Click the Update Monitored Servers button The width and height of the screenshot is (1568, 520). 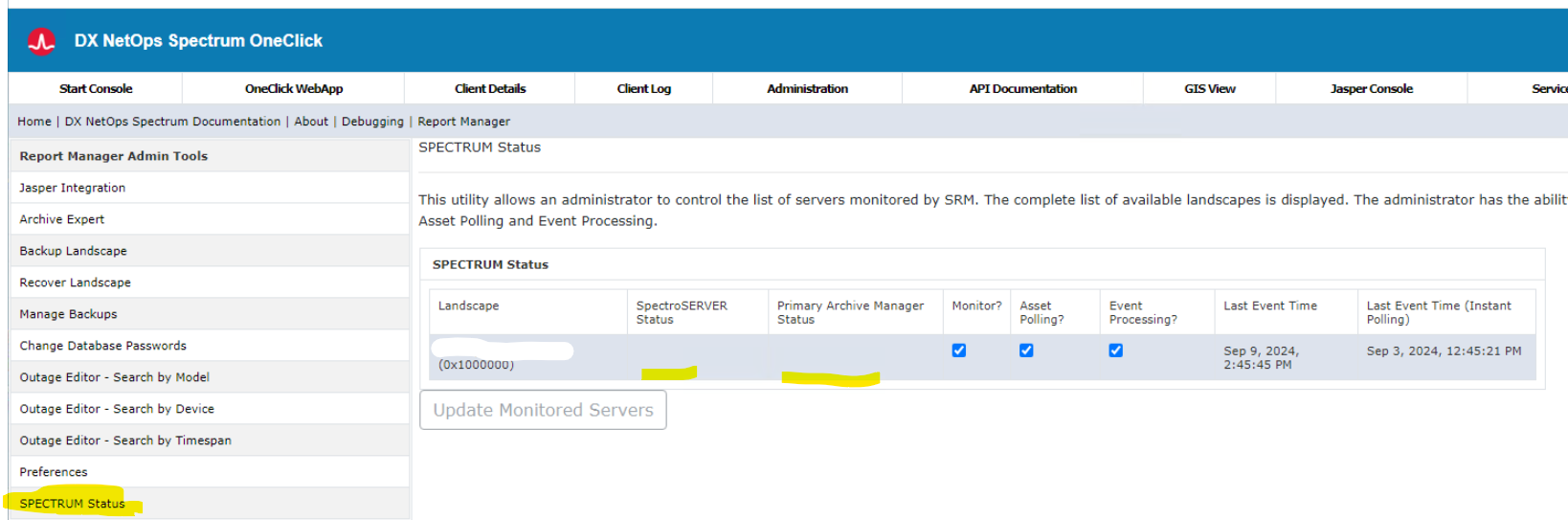pos(543,410)
